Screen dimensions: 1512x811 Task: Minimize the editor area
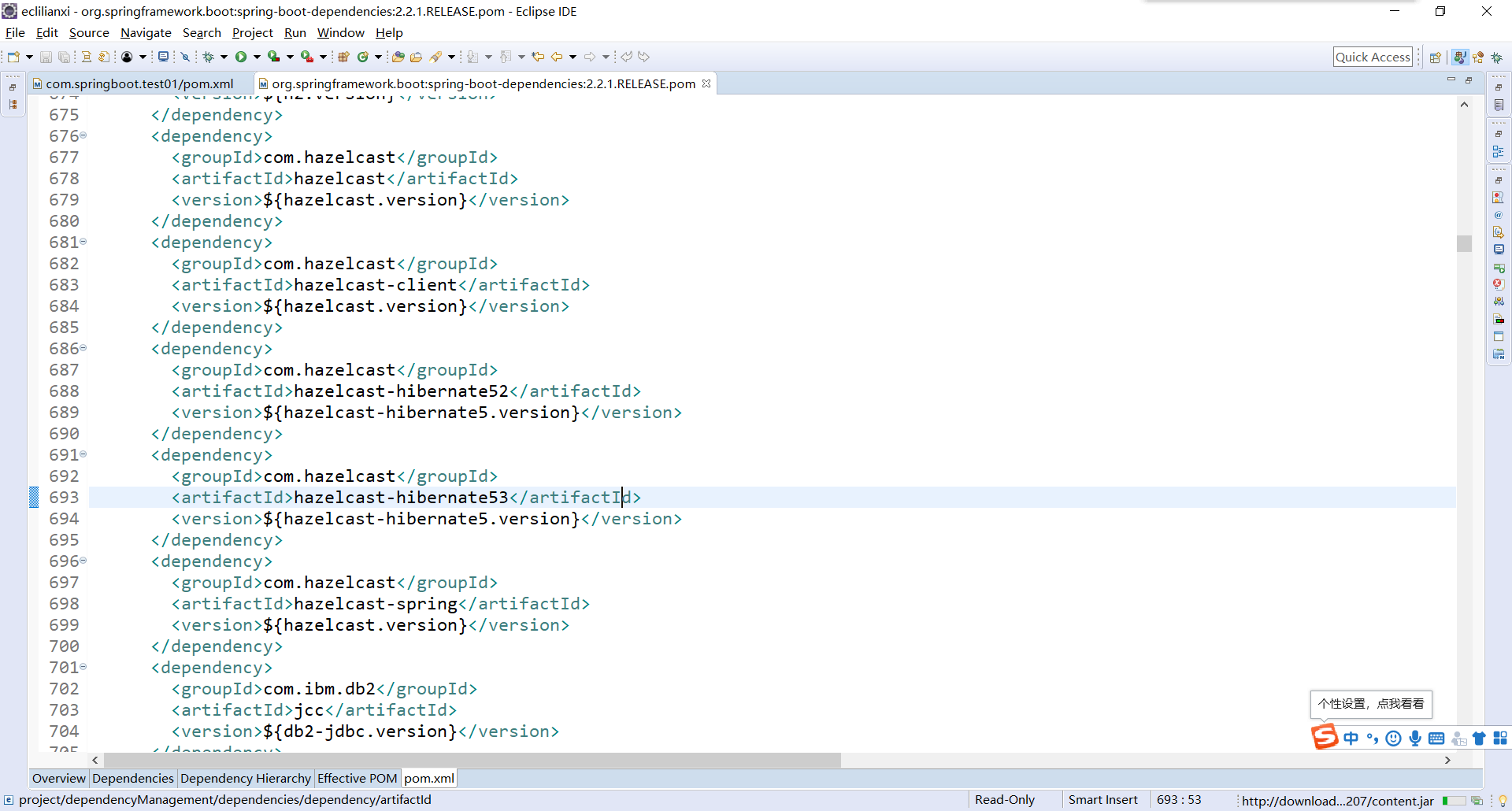pos(1451,80)
